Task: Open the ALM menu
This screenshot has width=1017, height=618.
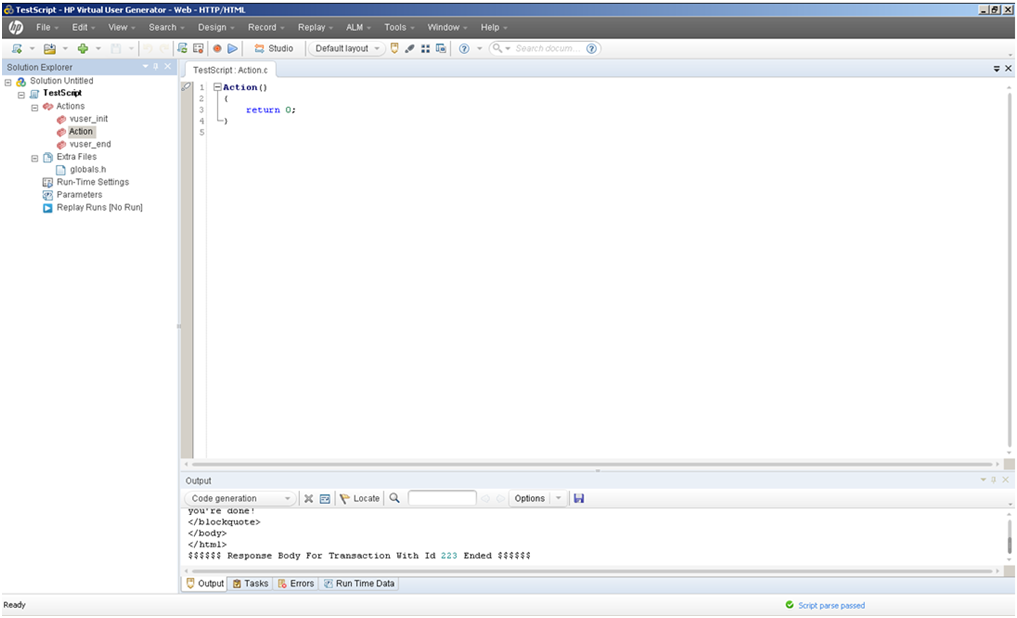Action: coord(358,27)
